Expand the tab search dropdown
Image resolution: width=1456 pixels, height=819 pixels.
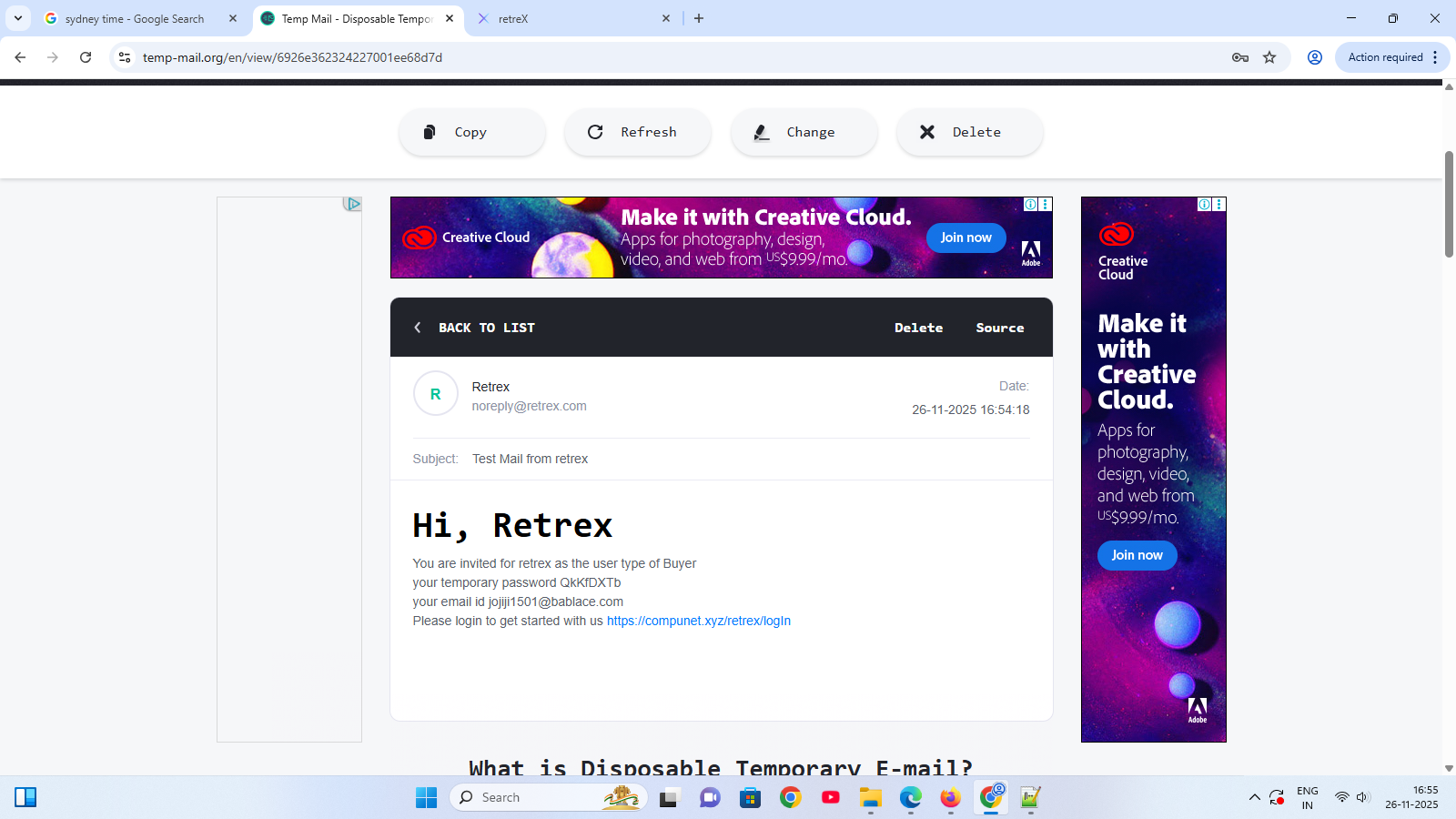[18, 18]
